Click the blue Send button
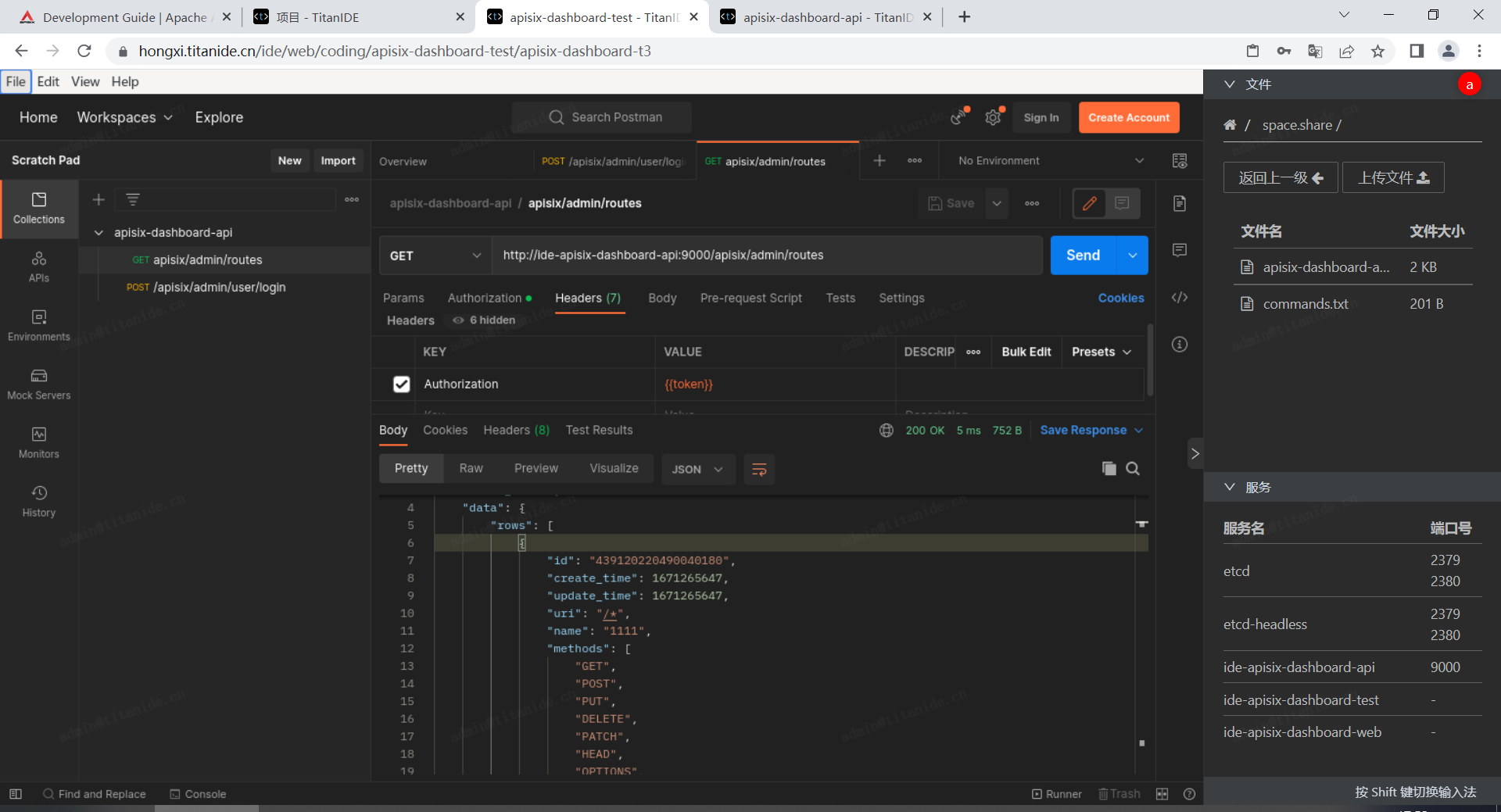 1083,256
